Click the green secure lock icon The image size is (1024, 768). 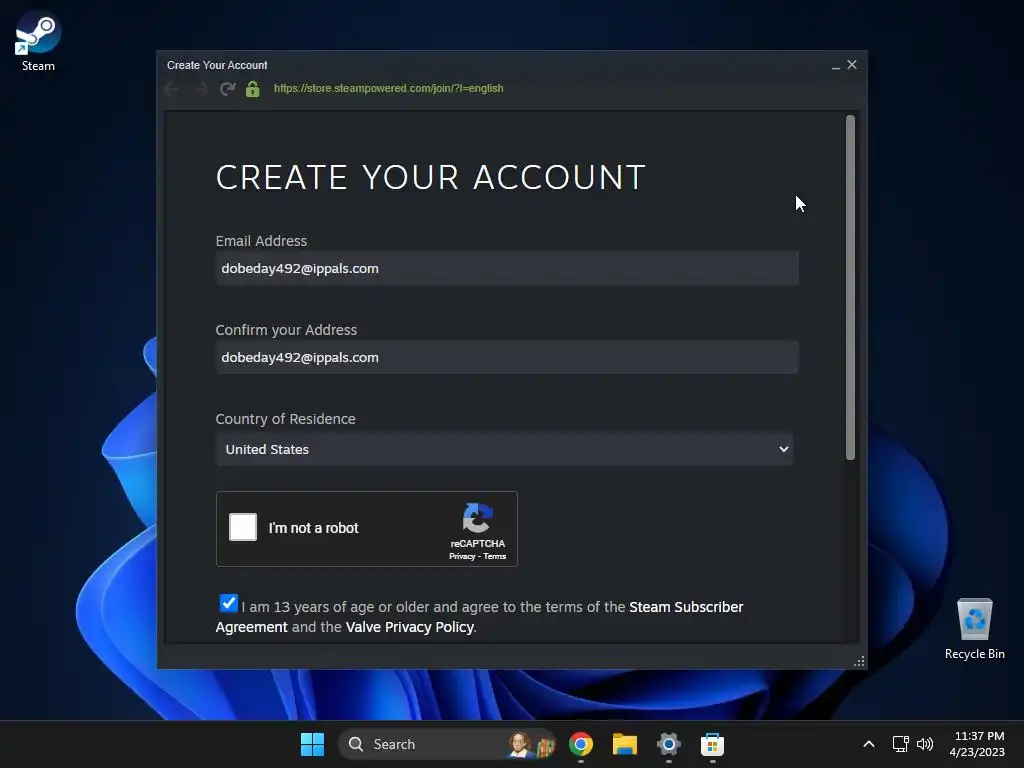253,89
